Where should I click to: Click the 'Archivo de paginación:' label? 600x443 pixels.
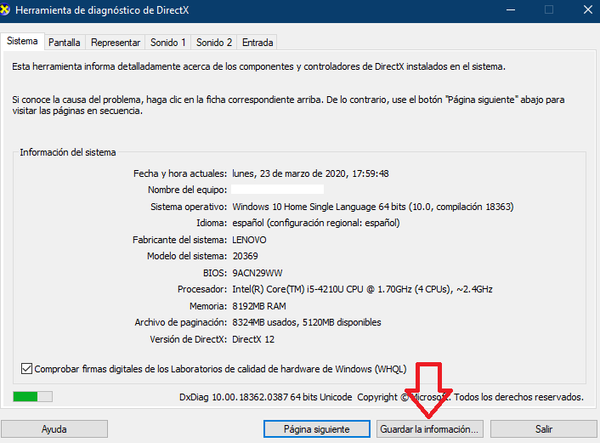tap(181, 322)
